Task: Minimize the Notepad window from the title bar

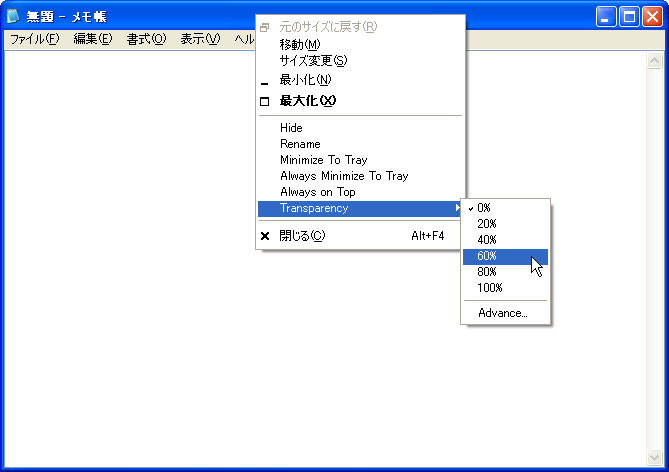Action: pos(606,17)
